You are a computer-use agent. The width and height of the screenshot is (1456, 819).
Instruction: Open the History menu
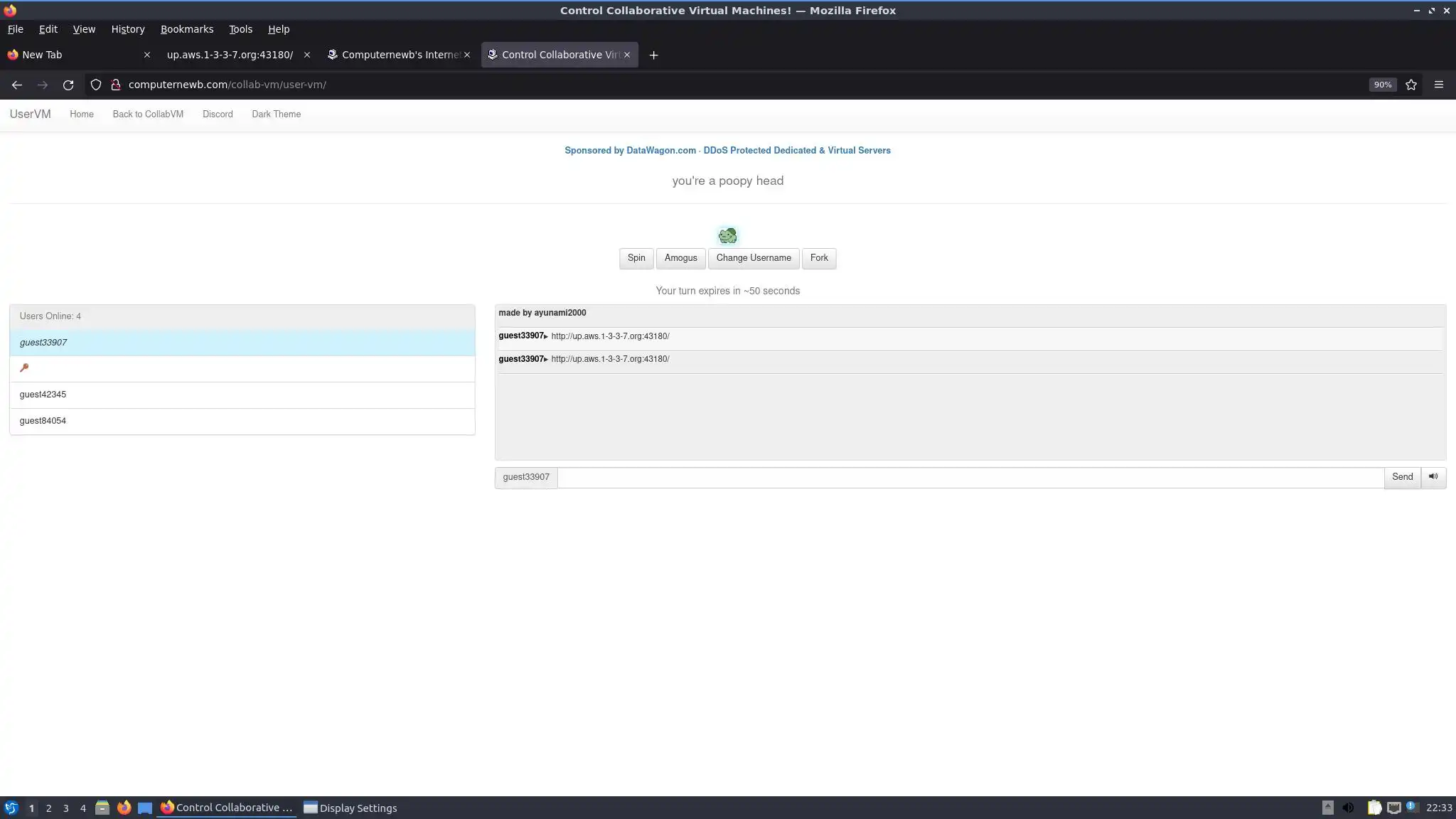128,29
